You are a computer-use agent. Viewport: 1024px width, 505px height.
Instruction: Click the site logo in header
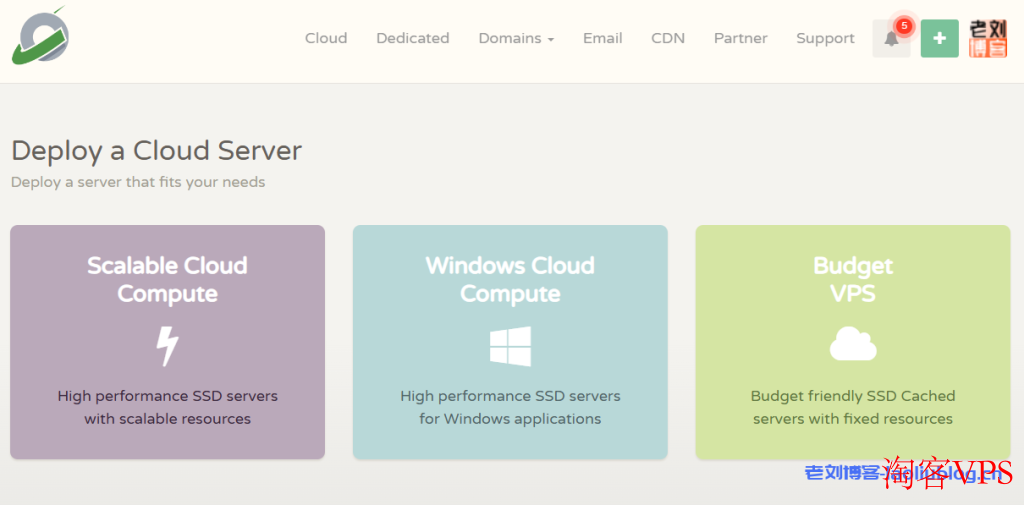pyautogui.click(x=40, y=35)
